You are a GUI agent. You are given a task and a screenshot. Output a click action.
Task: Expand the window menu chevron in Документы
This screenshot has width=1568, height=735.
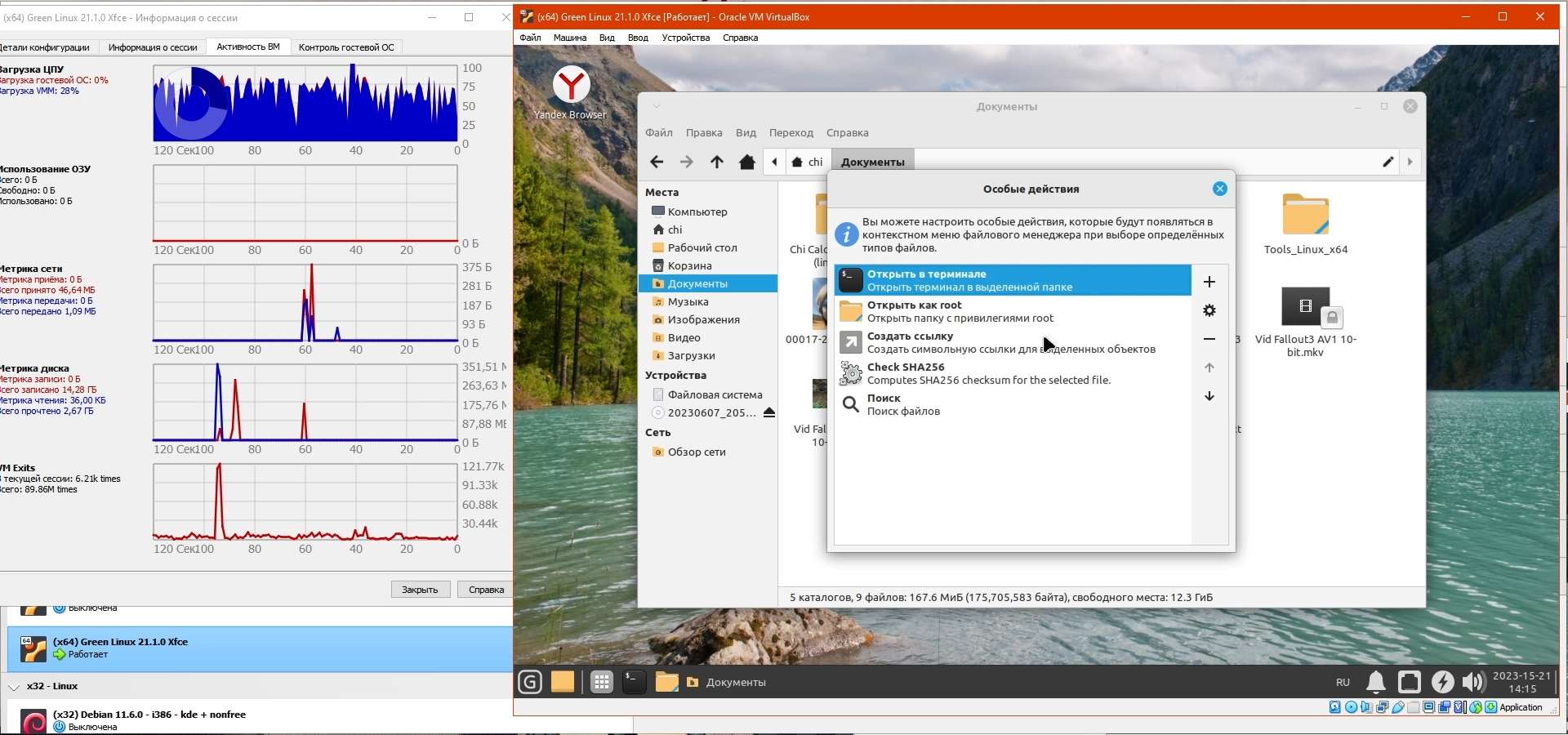point(657,106)
